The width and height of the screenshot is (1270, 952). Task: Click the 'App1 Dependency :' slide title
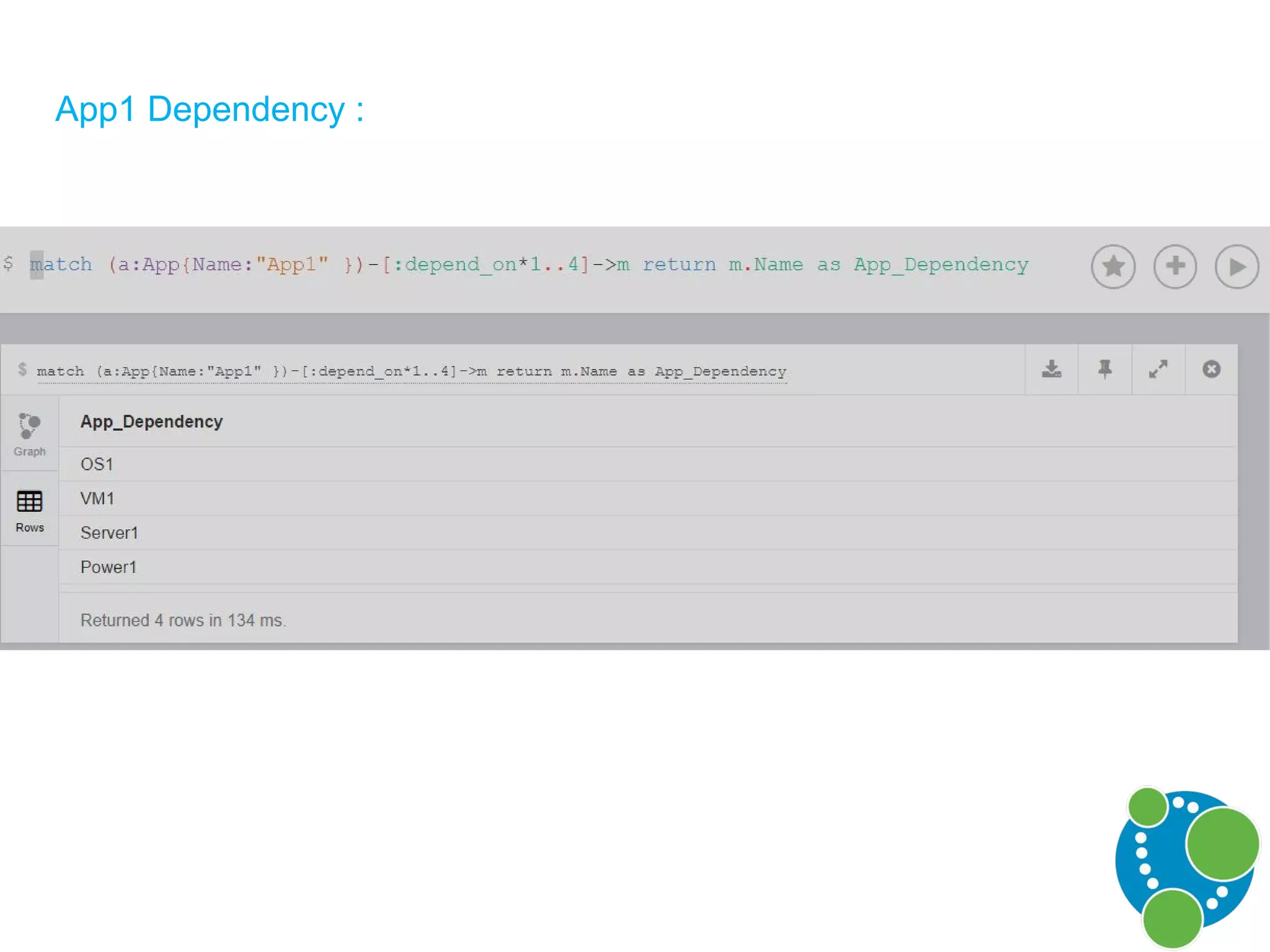[x=210, y=110]
